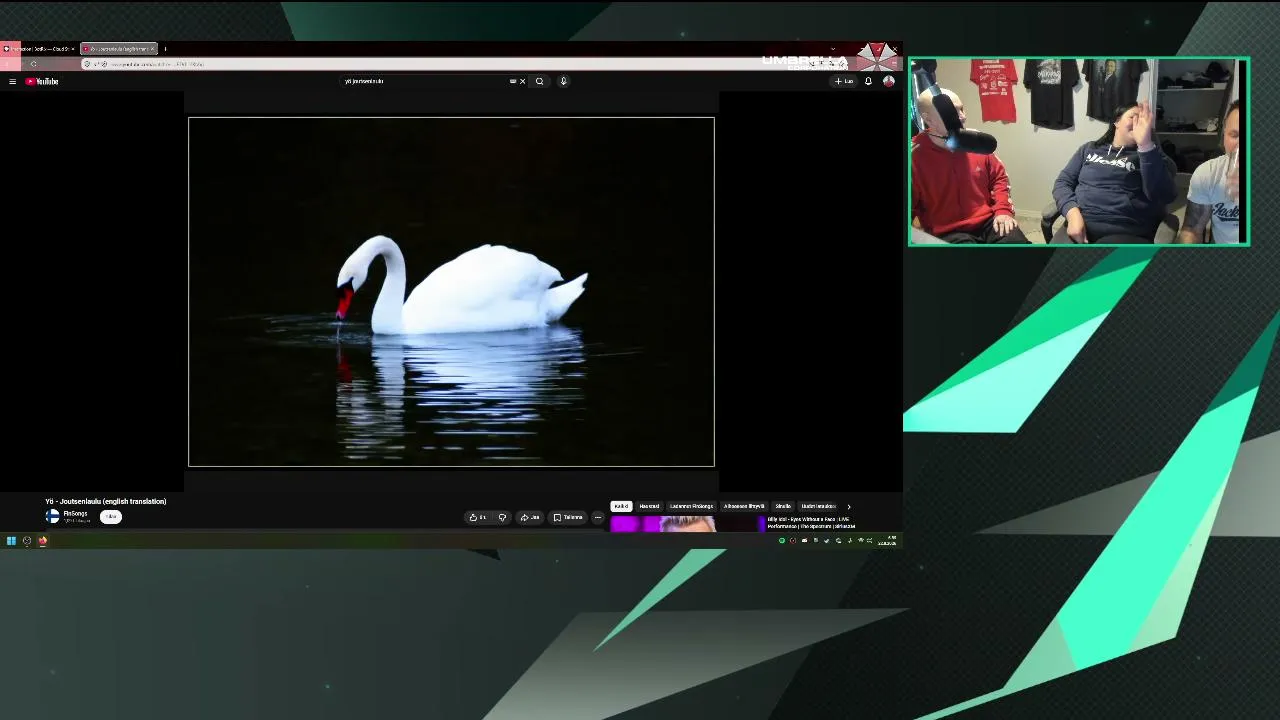The height and width of the screenshot is (720, 1280).
Task: Open the three-dot more actions menu
Action: [x=598, y=518]
